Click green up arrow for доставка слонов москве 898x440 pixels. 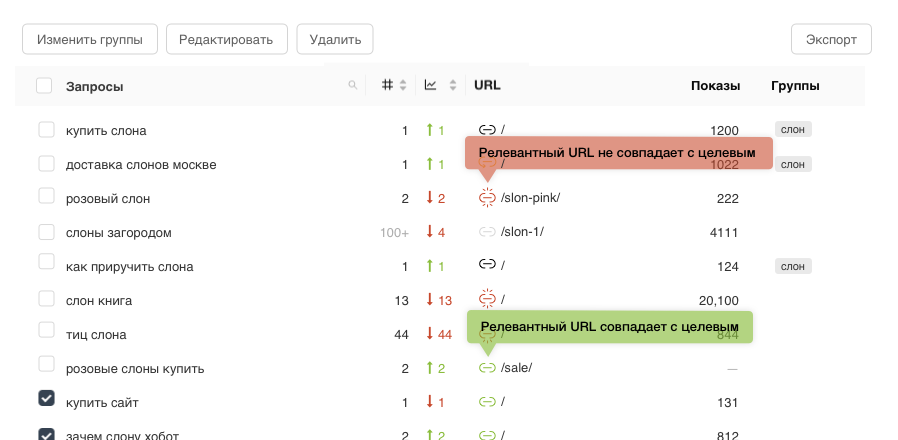pyautogui.click(x=430, y=164)
